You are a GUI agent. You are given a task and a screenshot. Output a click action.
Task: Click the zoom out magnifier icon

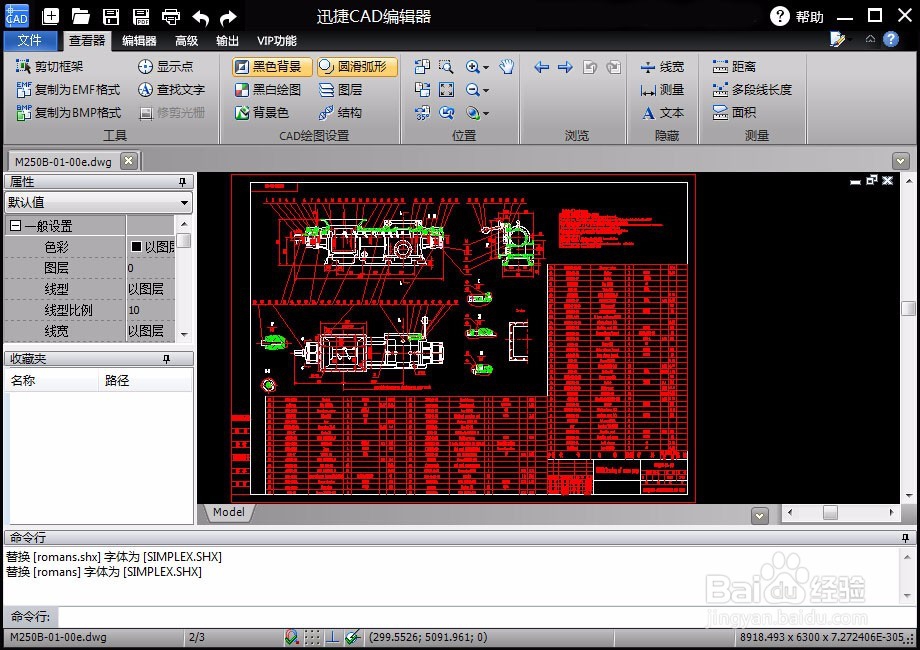pyautogui.click(x=473, y=89)
